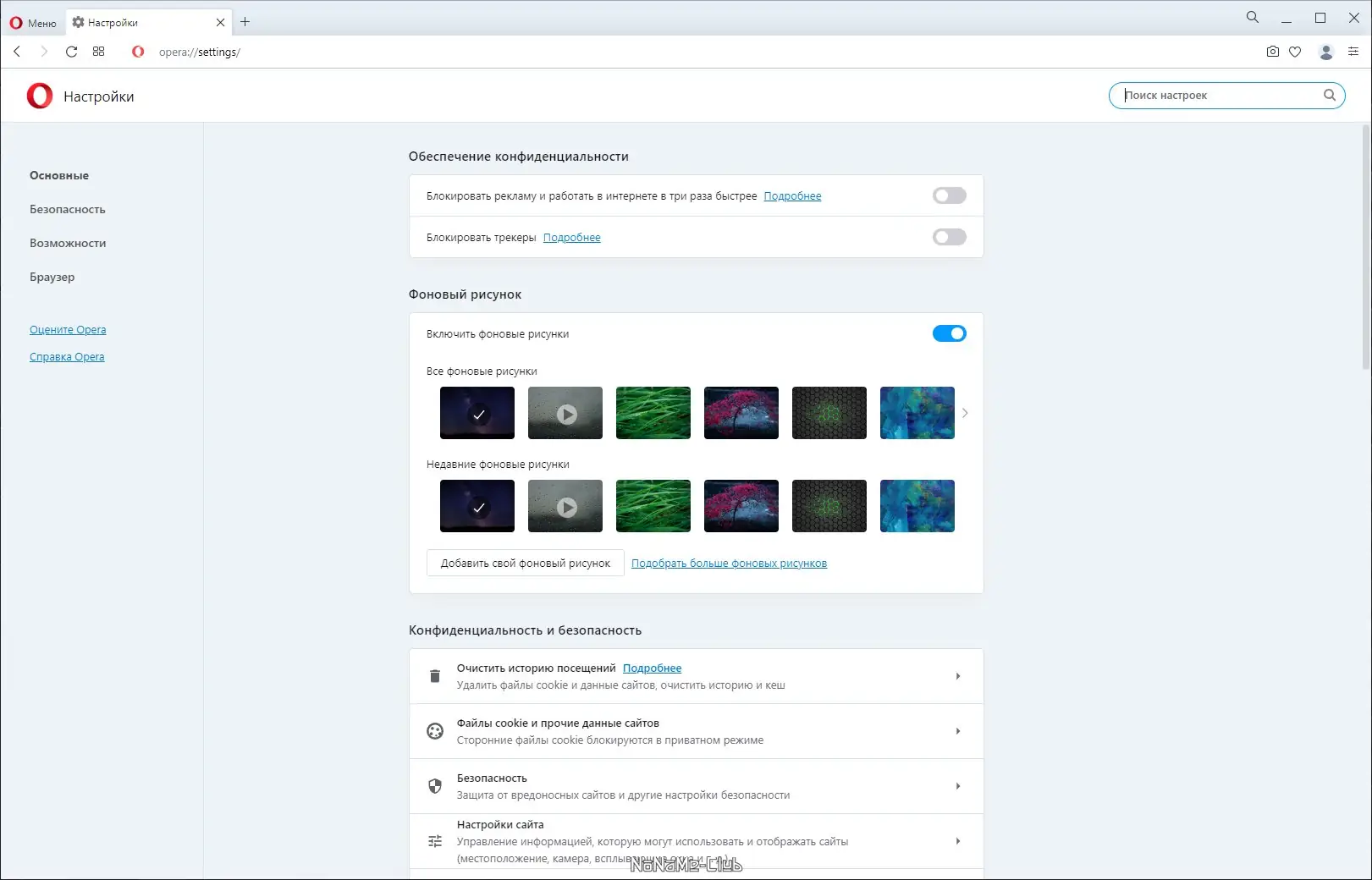Image resolution: width=1372 pixels, height=880 pixels.
Task: Choose the green grass wallpaper in all wallpapers
Action: pos(653,413)
